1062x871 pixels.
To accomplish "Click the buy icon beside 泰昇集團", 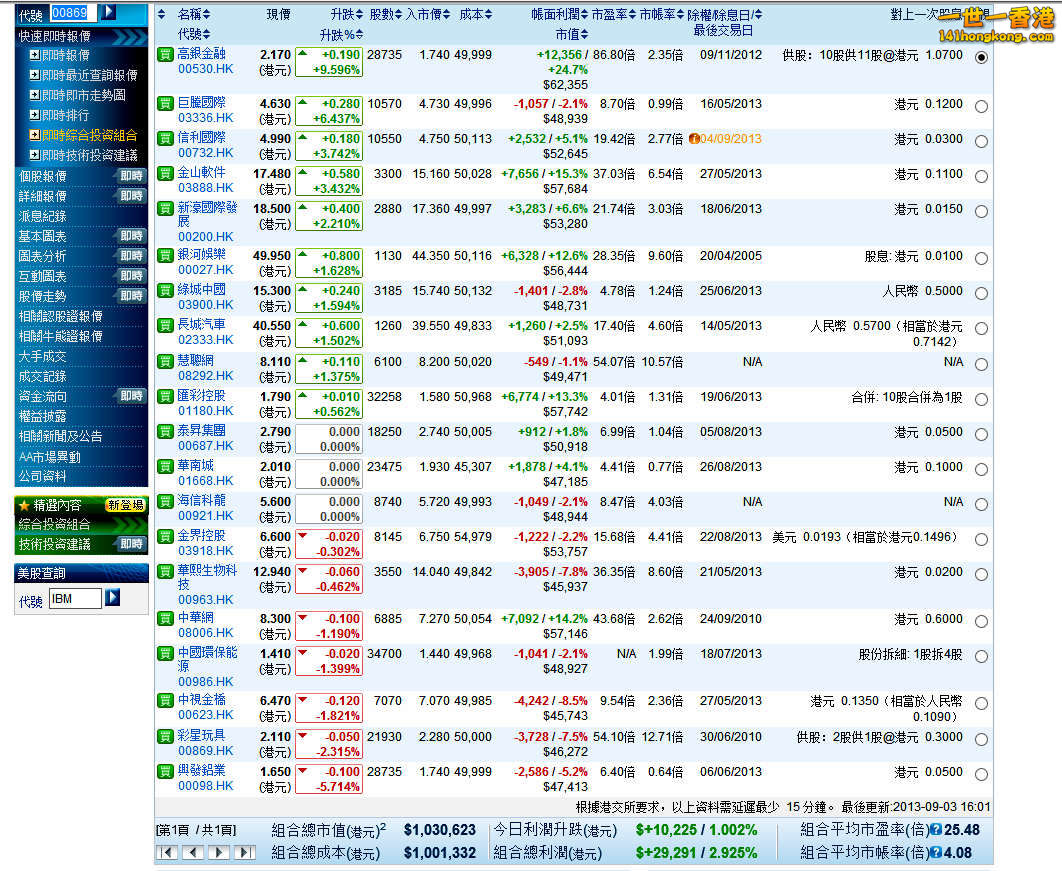I will [x=165, y=431].
